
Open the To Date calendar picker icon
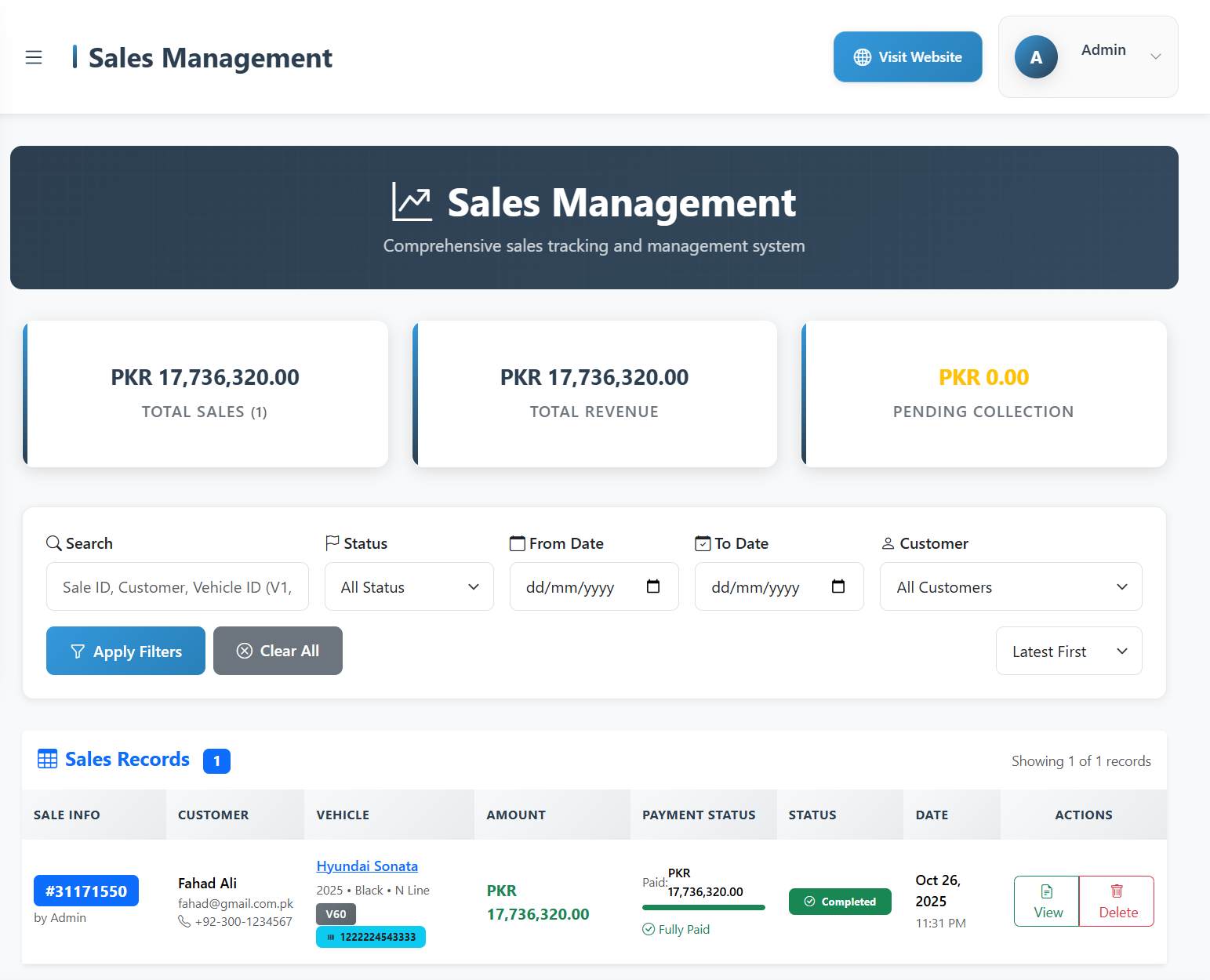[x=838, y=586]
